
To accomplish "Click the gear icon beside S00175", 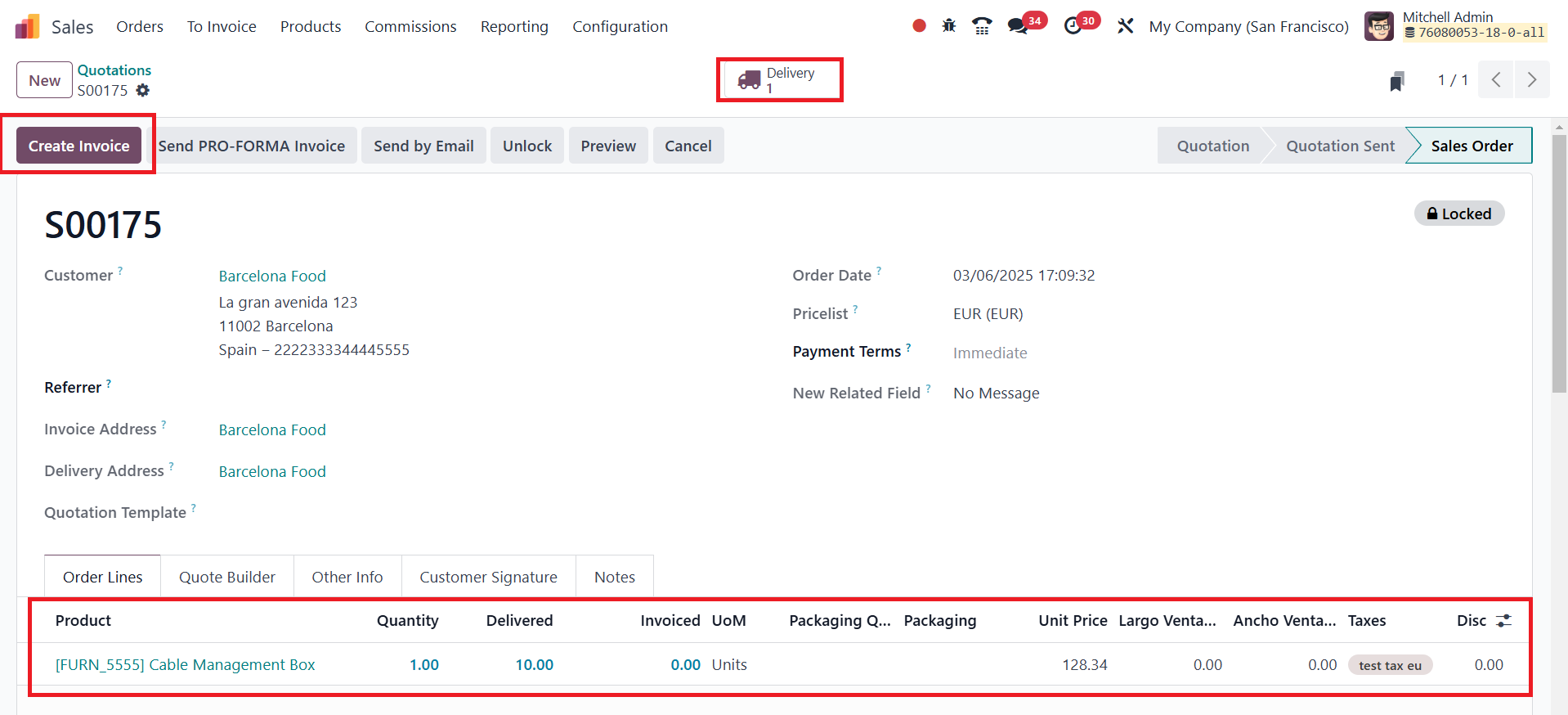I will click(143, 91).
